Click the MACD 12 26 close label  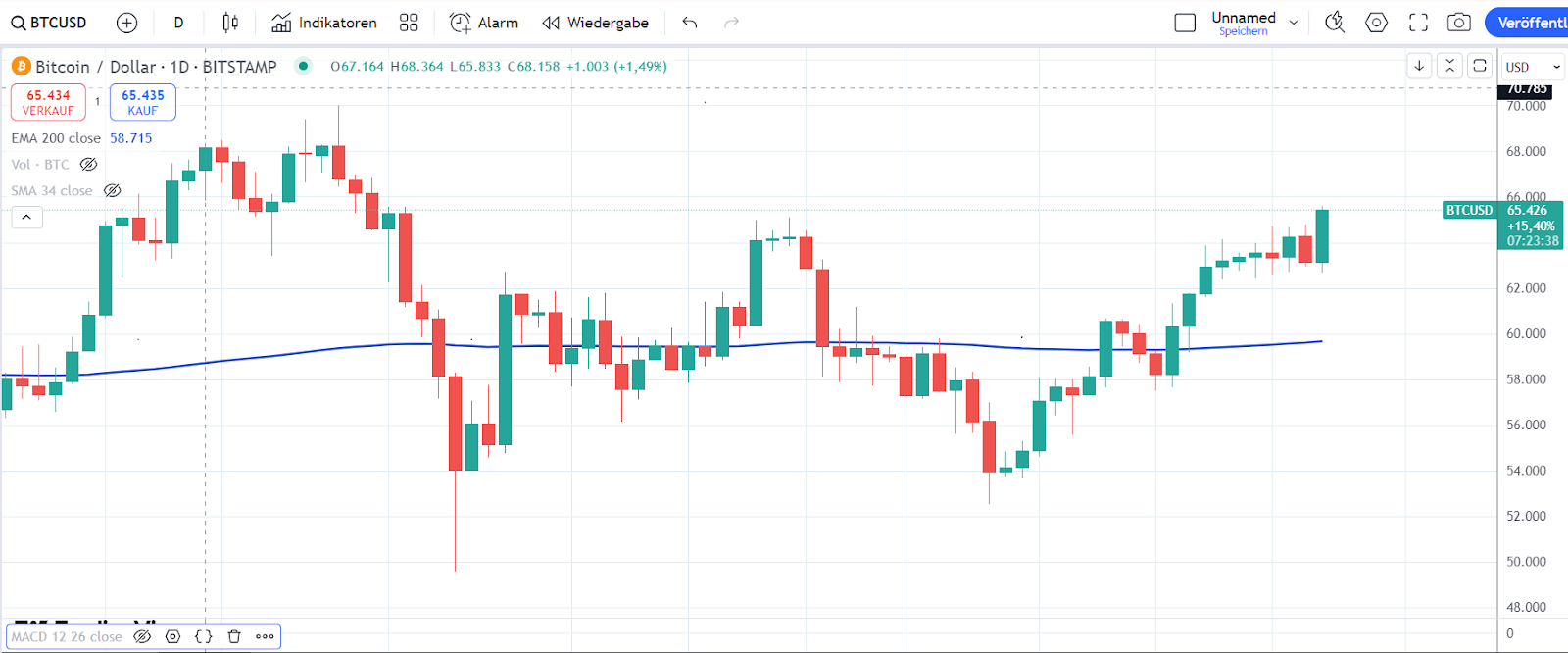[x=67, y=636]
